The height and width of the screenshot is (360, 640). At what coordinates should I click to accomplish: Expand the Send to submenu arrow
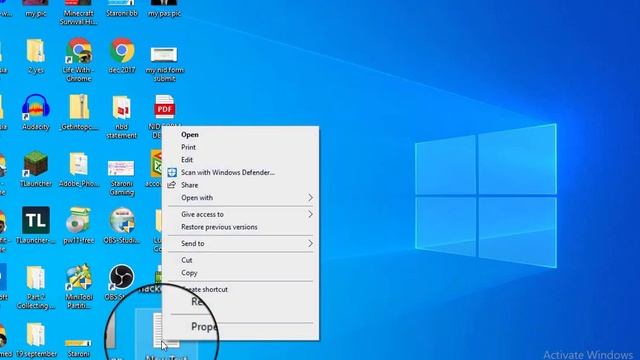[x=310, y=244]
